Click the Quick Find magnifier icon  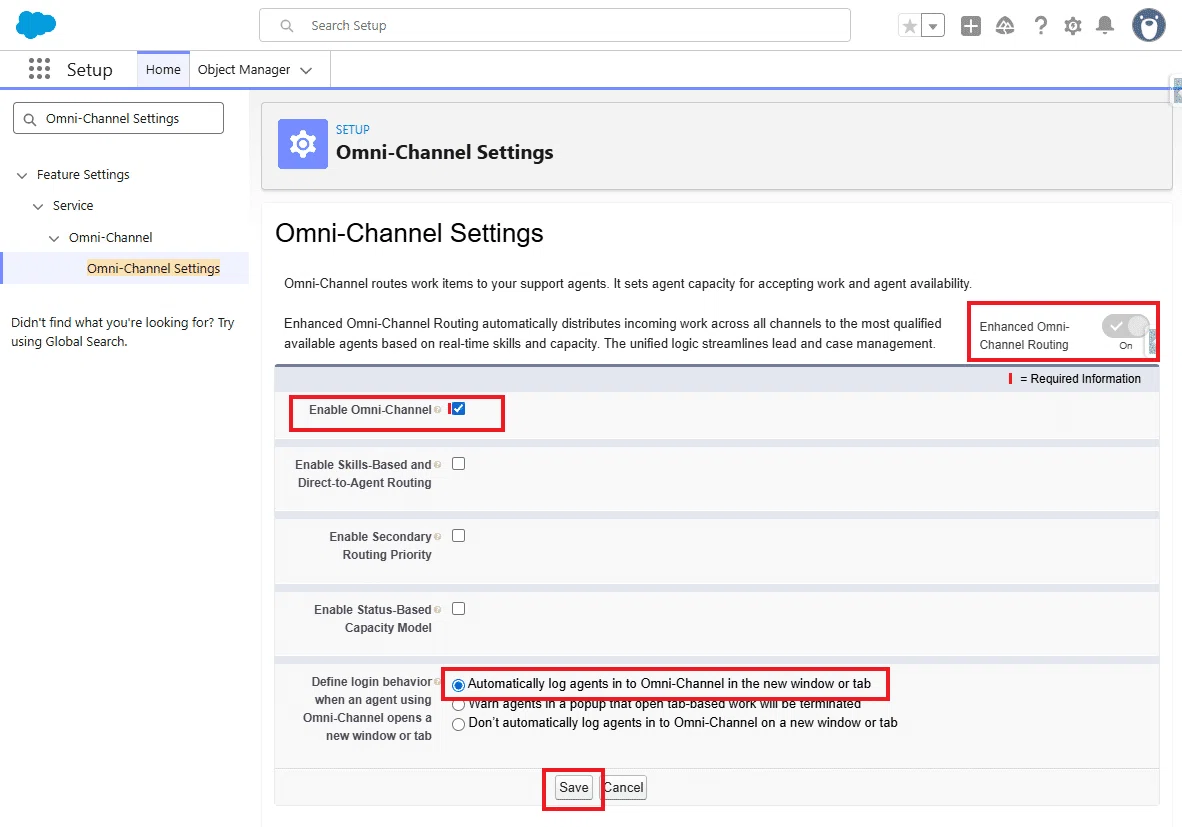point(30,119)
